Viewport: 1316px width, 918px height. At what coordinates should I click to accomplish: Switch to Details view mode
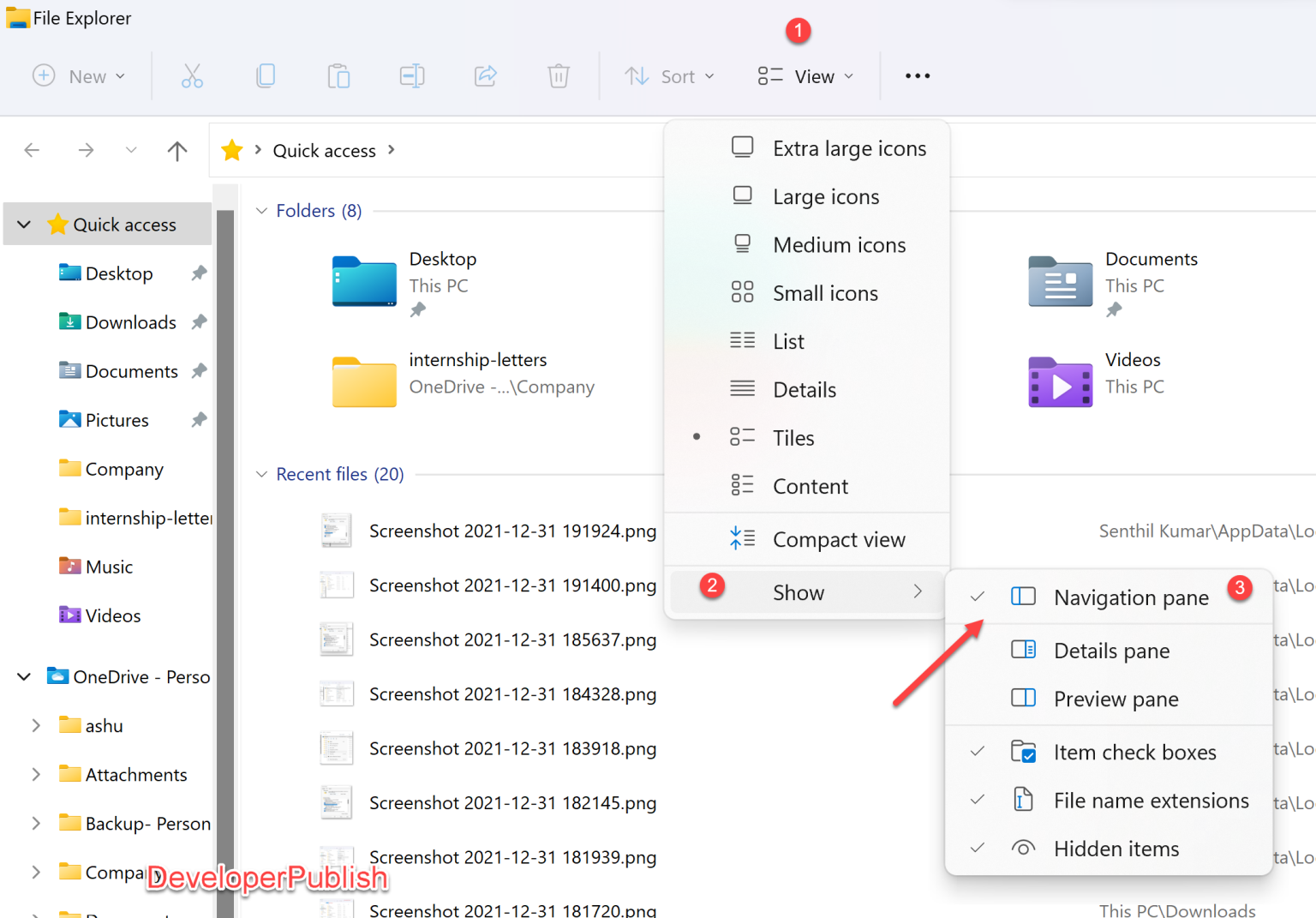[x=805, y=389]
